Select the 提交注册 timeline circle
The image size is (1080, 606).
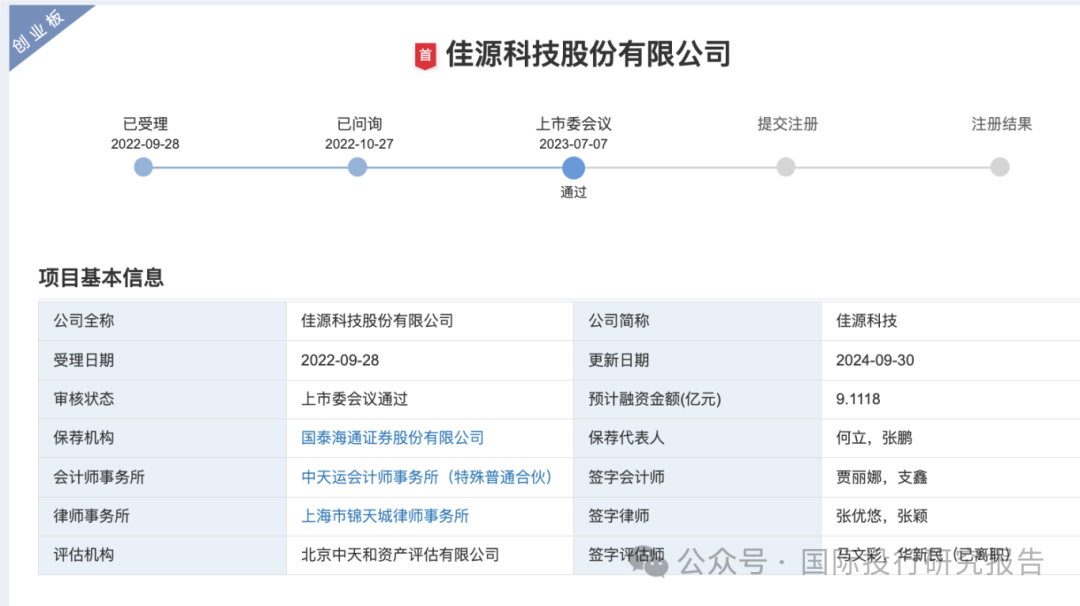(786, 167)
